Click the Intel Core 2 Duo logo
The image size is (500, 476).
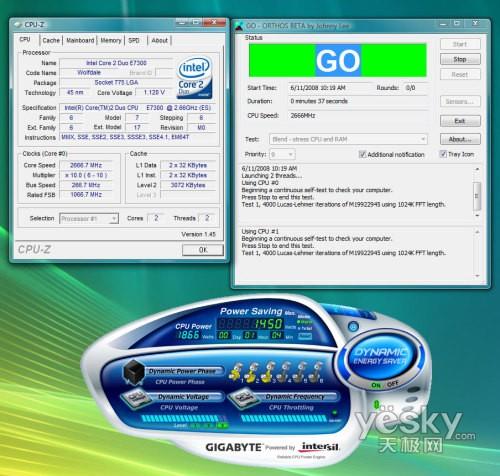194,78
